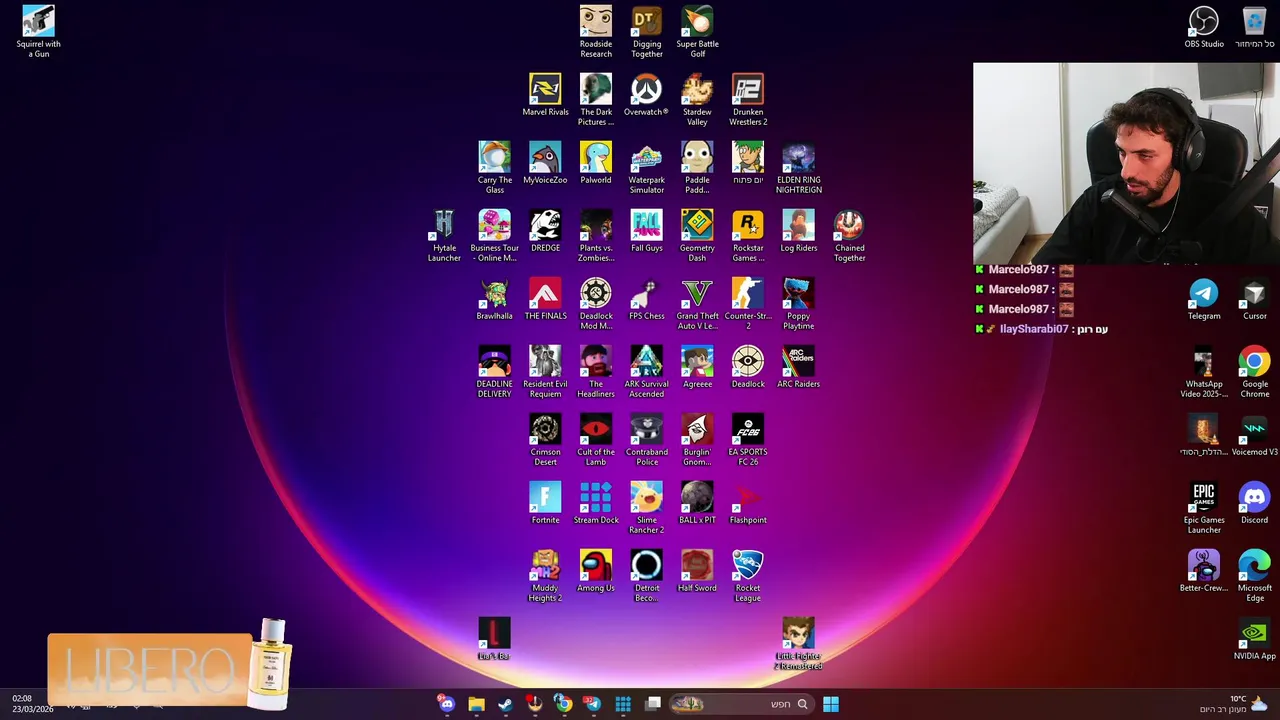Click the Paddle Paddle game icon
Viewport: 1280px width, 720px height.
tap(697, 167)
